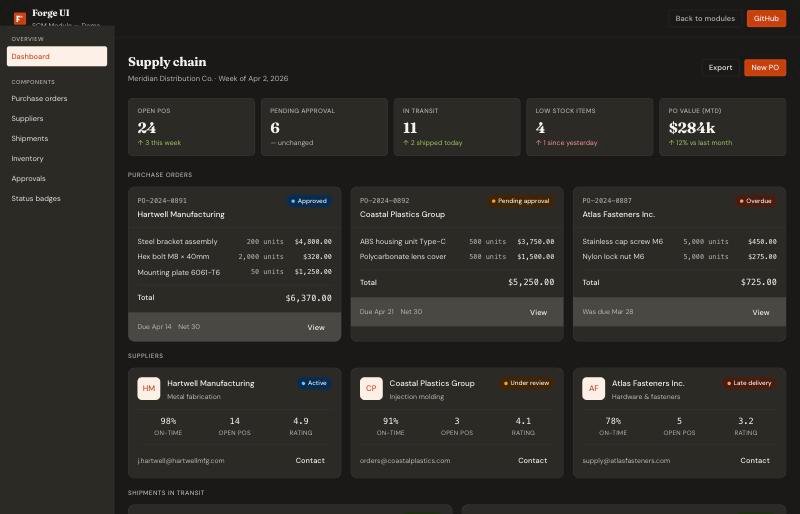Click the $5,250.00 total amount

[x=531, y=282]
